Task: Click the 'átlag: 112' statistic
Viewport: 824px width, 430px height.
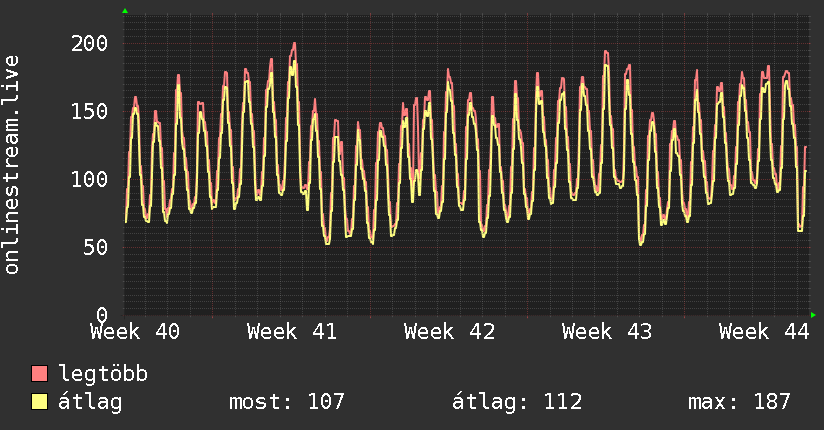Action: 517,402
